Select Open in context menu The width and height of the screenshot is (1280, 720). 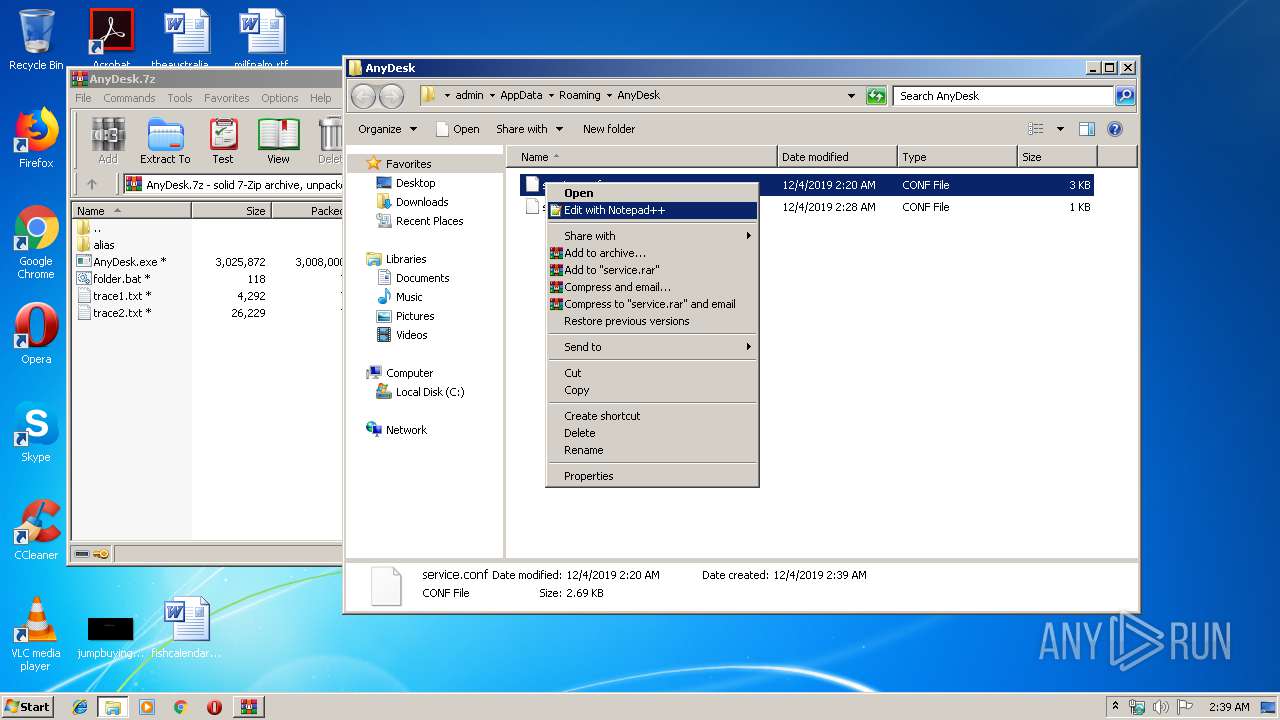coord(652,193)
